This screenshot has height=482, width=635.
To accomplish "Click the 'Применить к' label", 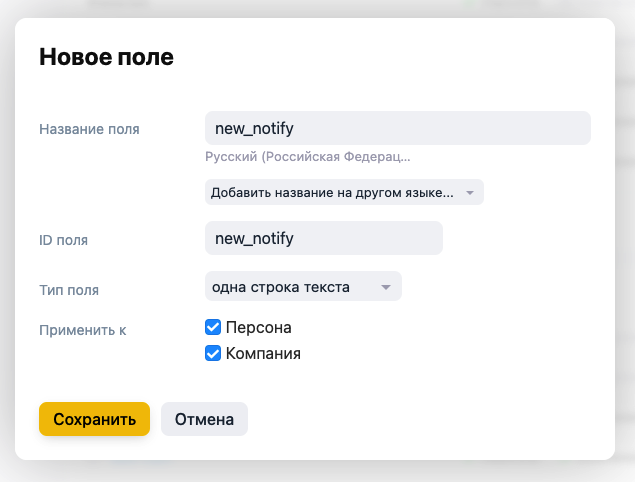I will [83, 330].
